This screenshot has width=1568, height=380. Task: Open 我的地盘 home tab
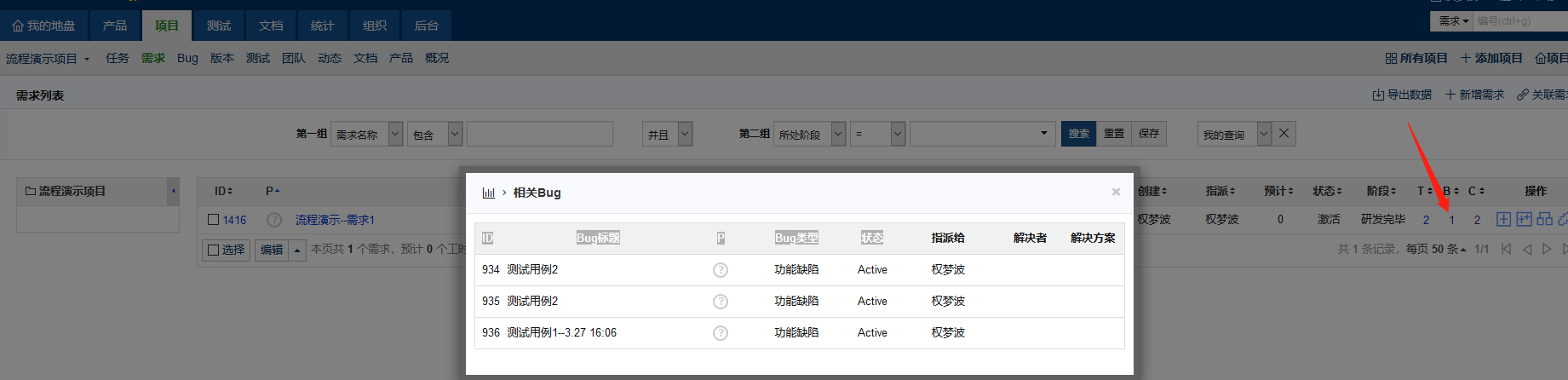(43, 26)
